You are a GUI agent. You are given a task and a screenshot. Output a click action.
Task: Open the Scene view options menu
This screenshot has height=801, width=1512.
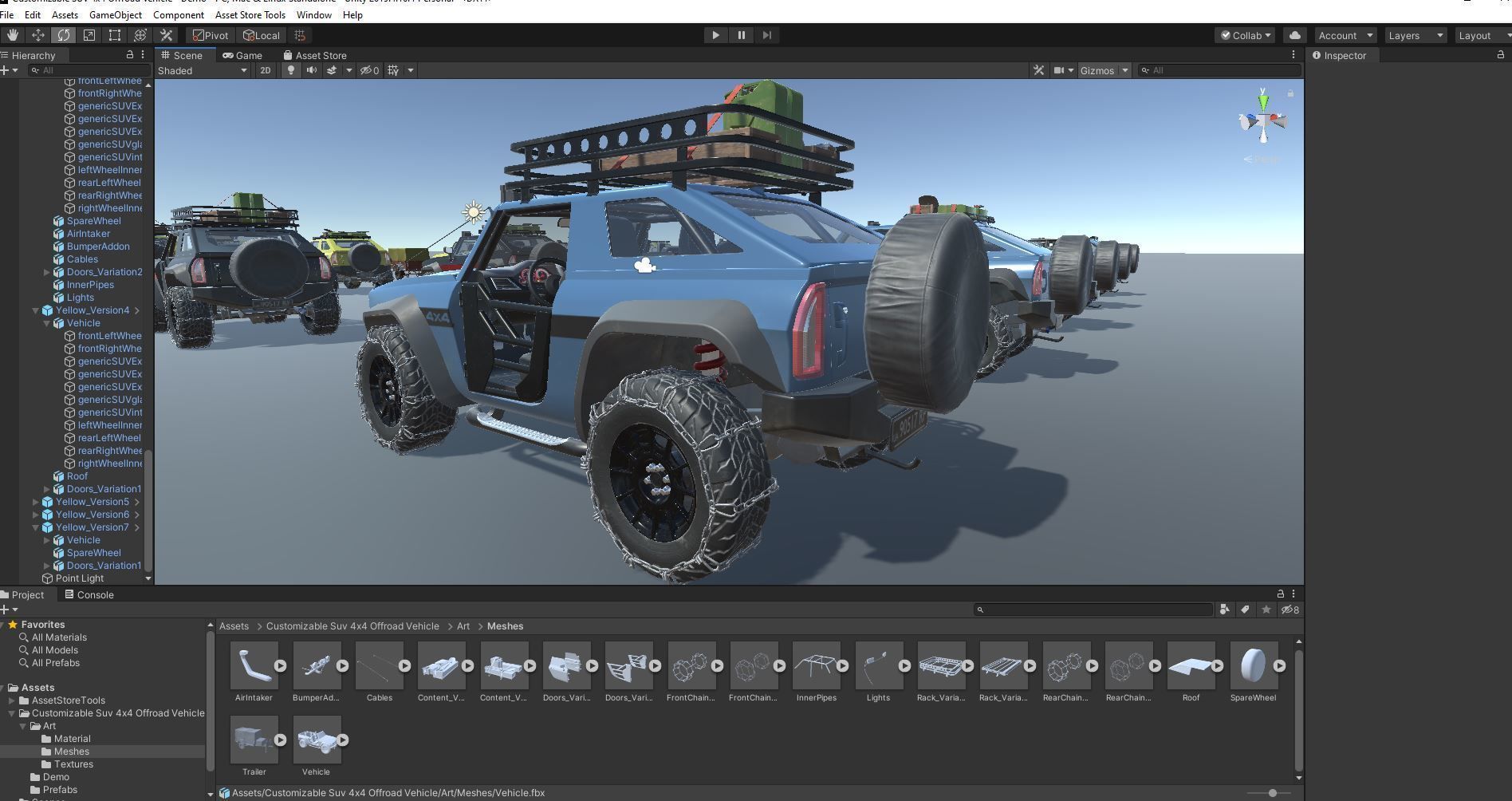coord(1293,55)
